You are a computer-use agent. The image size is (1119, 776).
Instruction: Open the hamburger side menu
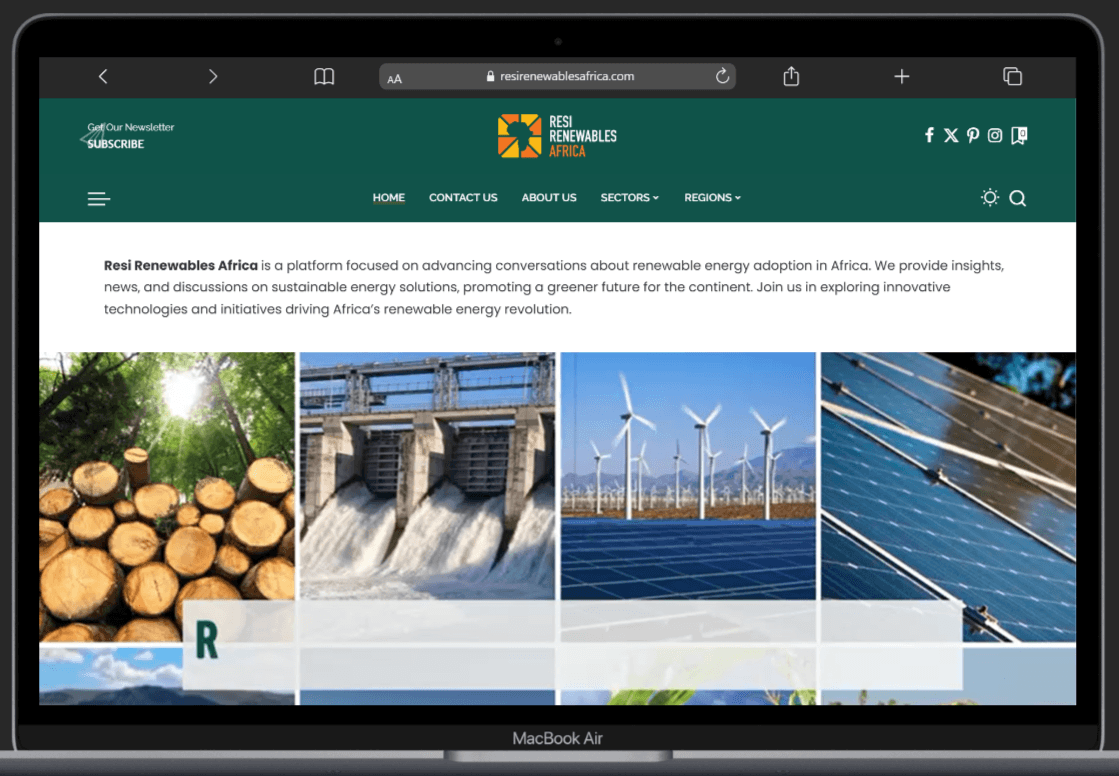click(98, 198)
